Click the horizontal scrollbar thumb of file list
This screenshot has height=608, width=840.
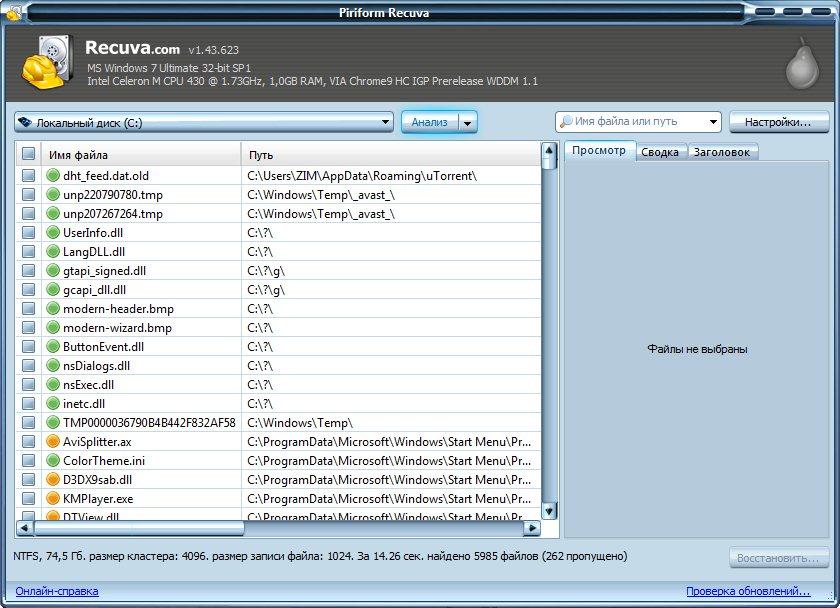pos(139,528)
